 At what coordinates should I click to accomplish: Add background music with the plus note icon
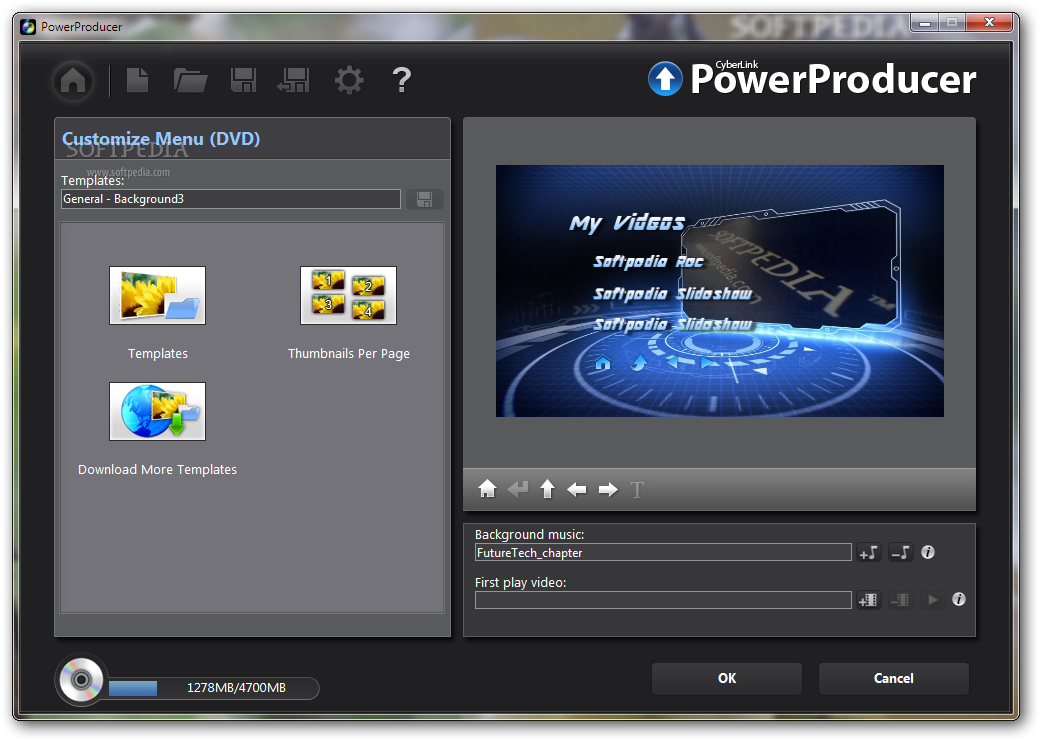(868, 552)
